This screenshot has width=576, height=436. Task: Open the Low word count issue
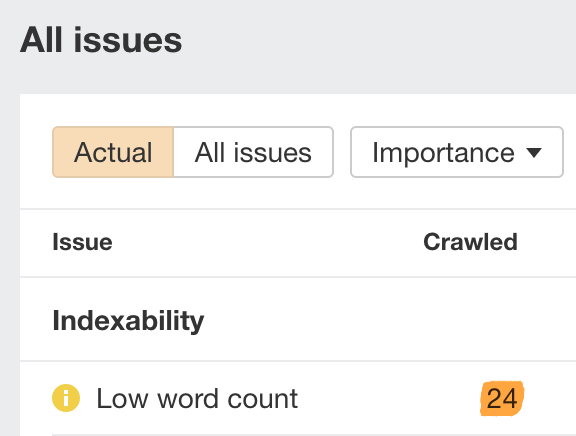tap(197, 399)
